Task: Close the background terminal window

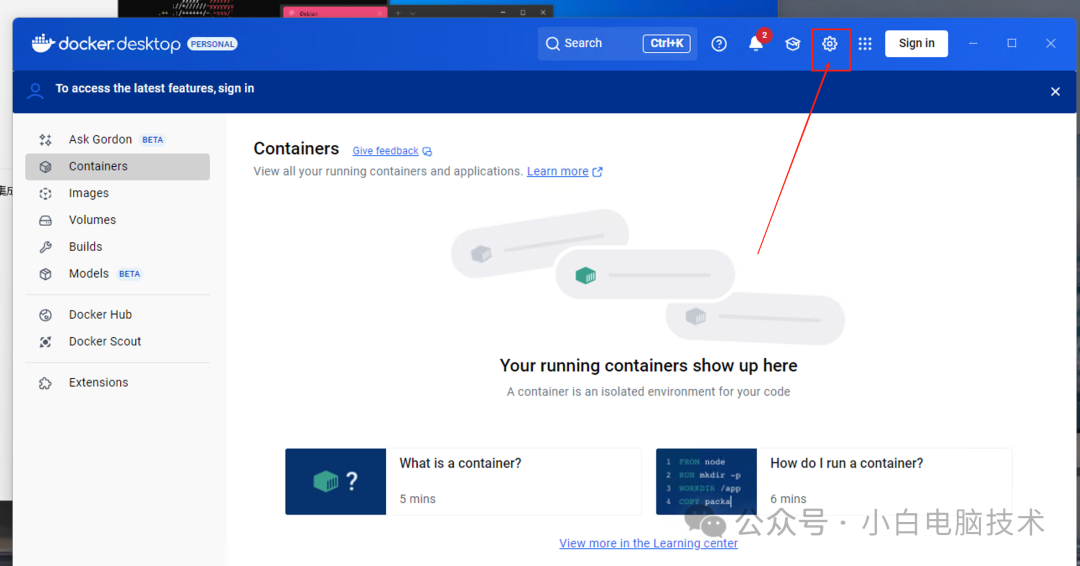Action: pos(543,12)
